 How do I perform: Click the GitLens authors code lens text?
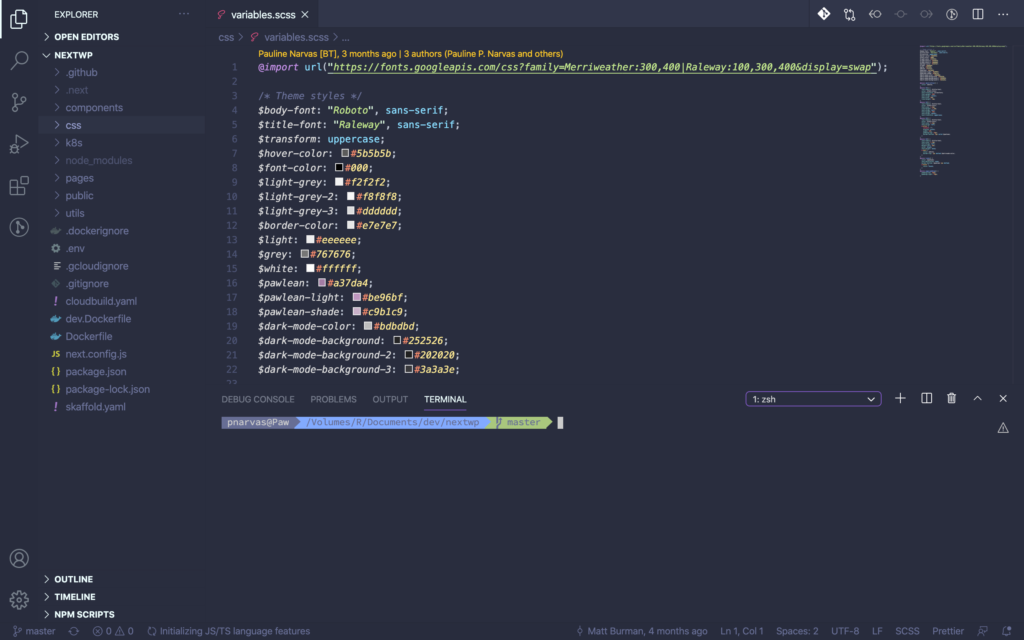click(410, 54)
